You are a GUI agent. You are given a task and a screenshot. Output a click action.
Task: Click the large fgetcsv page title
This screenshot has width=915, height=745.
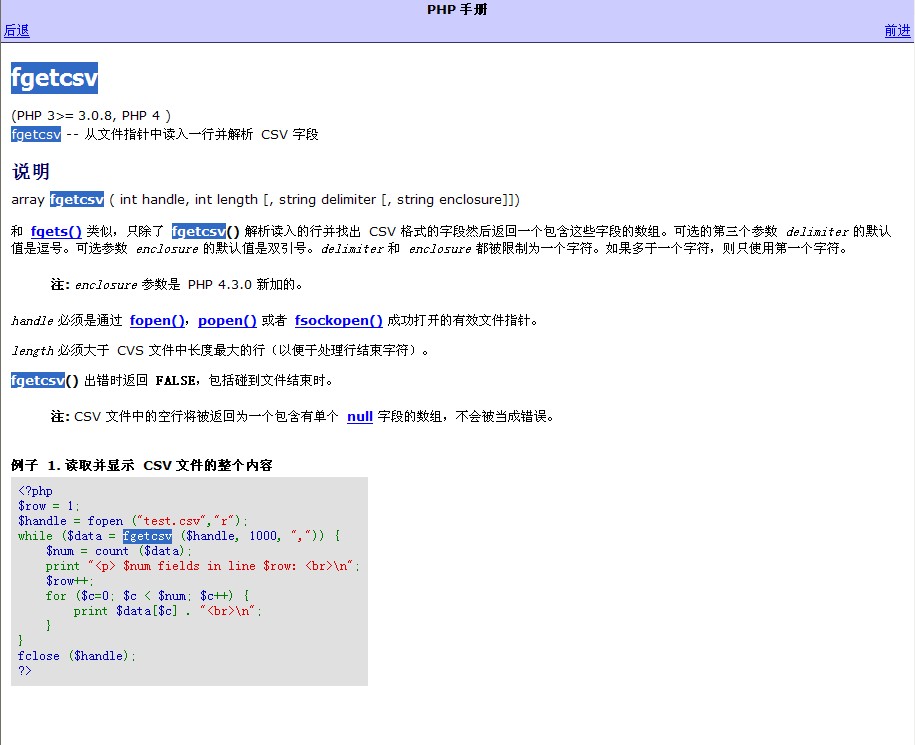(x=54, y=78)
